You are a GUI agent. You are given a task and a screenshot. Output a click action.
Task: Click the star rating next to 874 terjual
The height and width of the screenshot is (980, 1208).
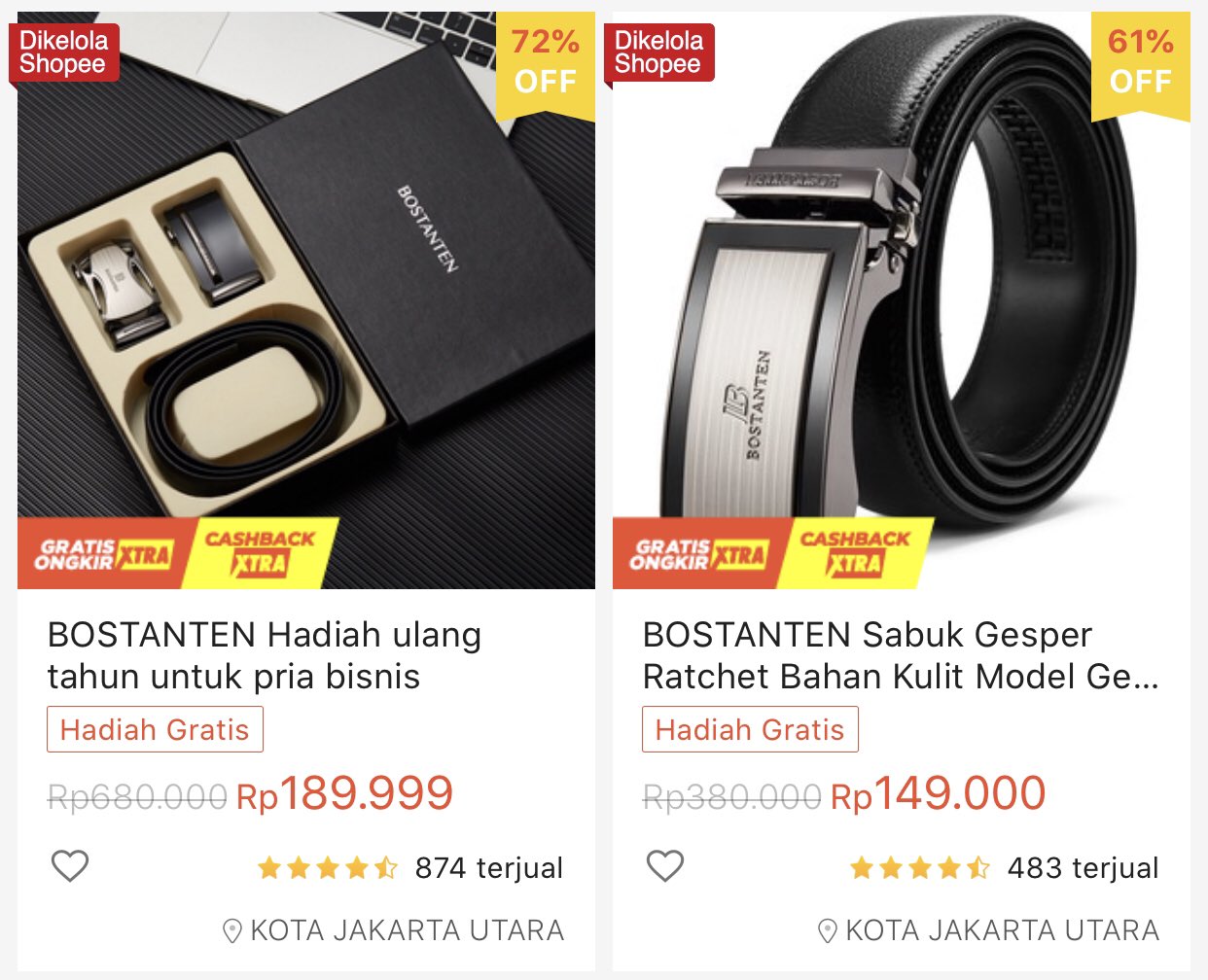[328, 867]
